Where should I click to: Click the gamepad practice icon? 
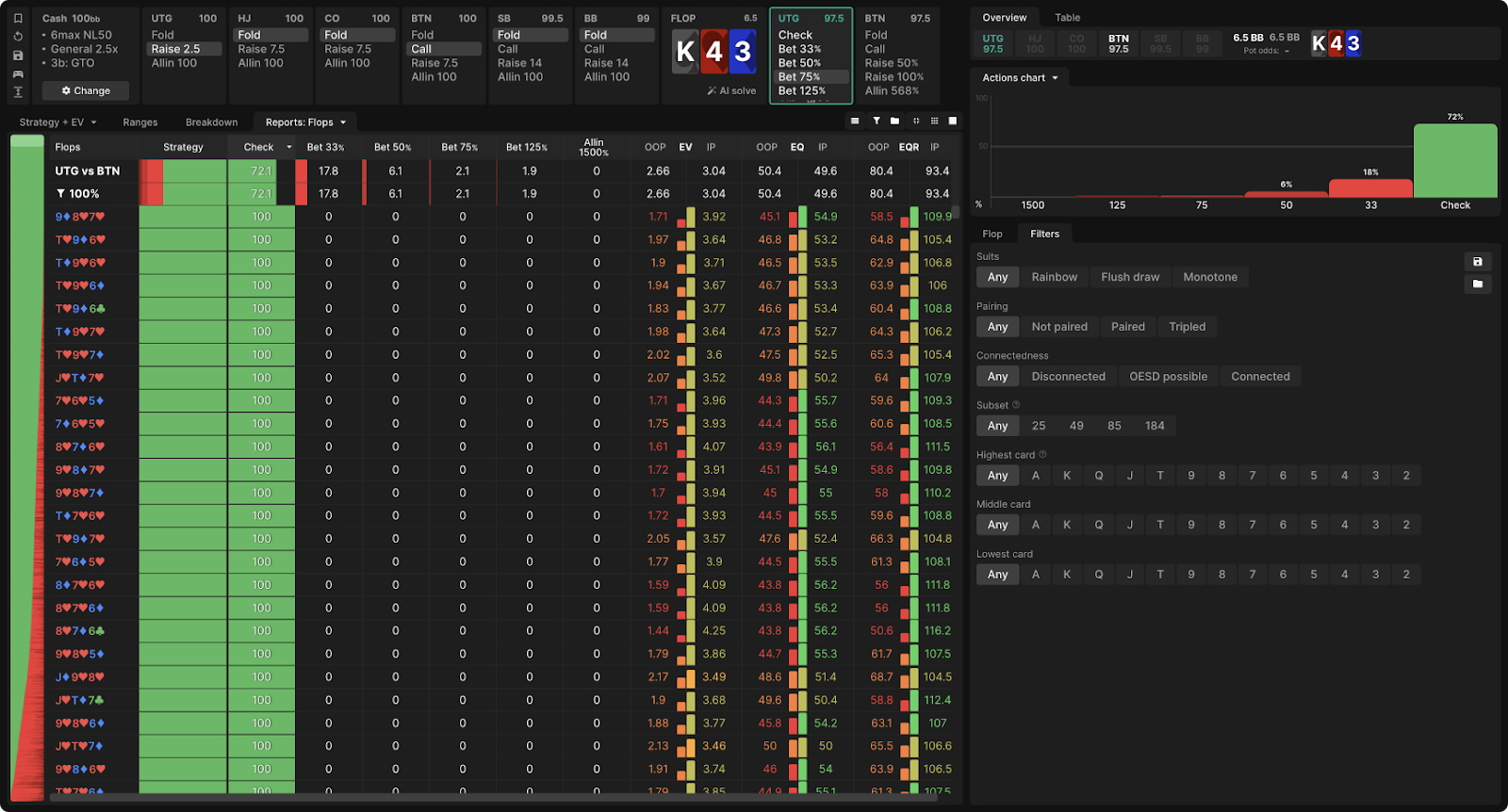18,73
